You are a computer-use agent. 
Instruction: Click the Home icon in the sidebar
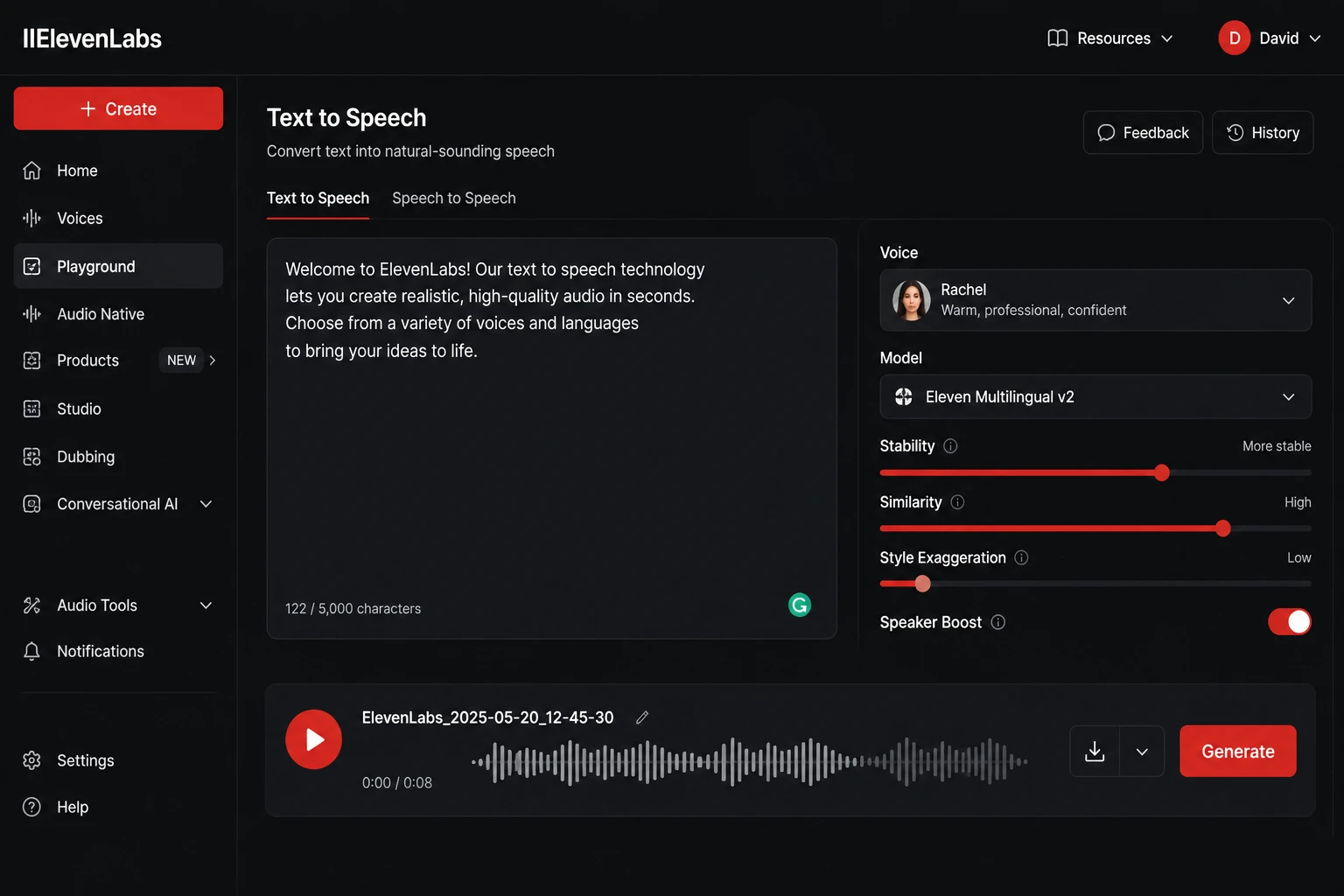32,171
